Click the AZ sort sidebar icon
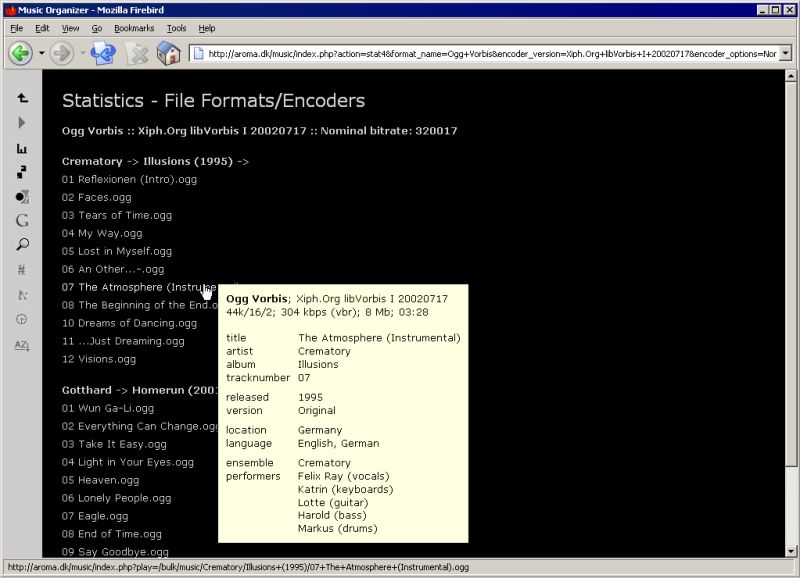 (x=22, y=345)
